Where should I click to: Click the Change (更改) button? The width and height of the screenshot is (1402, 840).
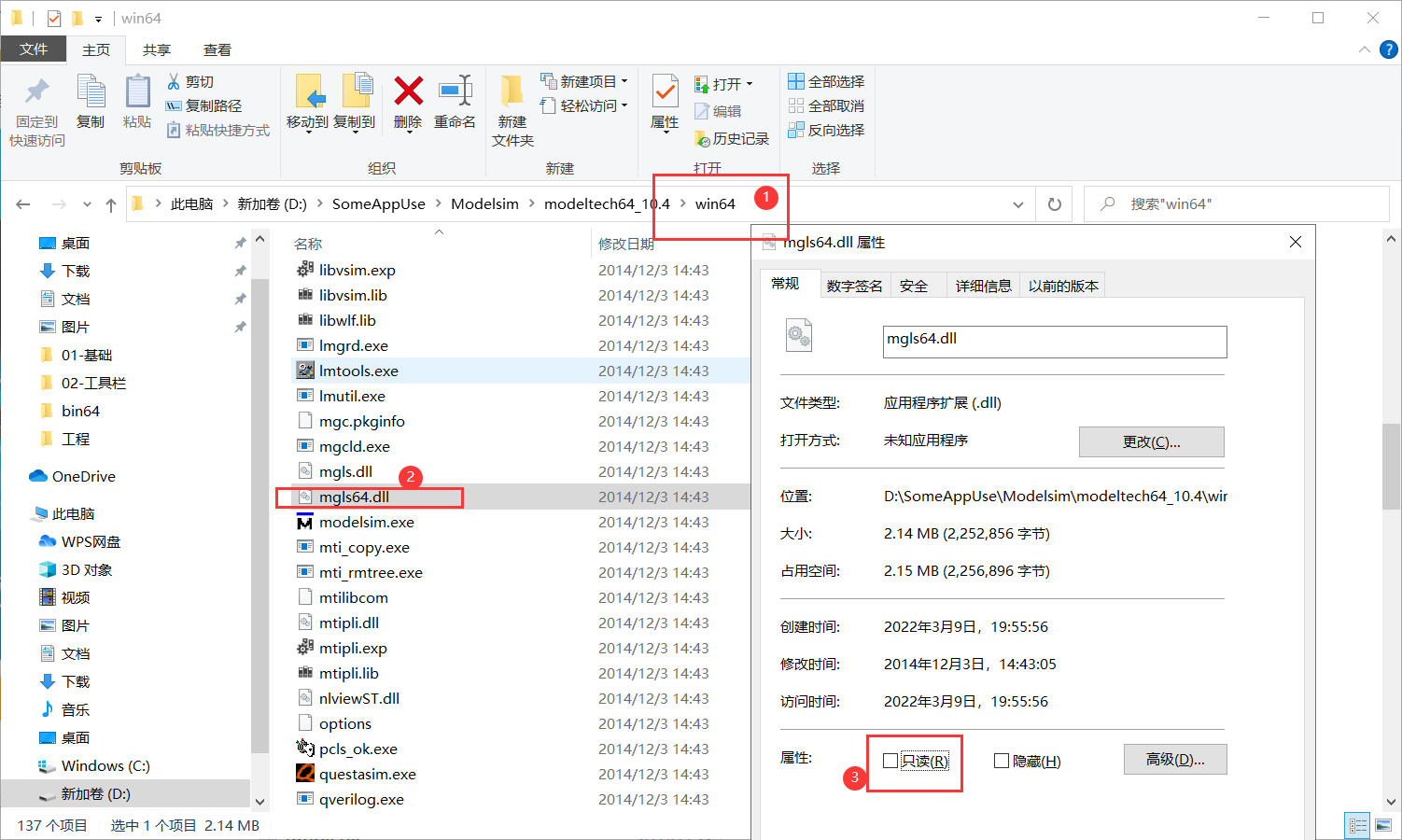coord(1152,441)
